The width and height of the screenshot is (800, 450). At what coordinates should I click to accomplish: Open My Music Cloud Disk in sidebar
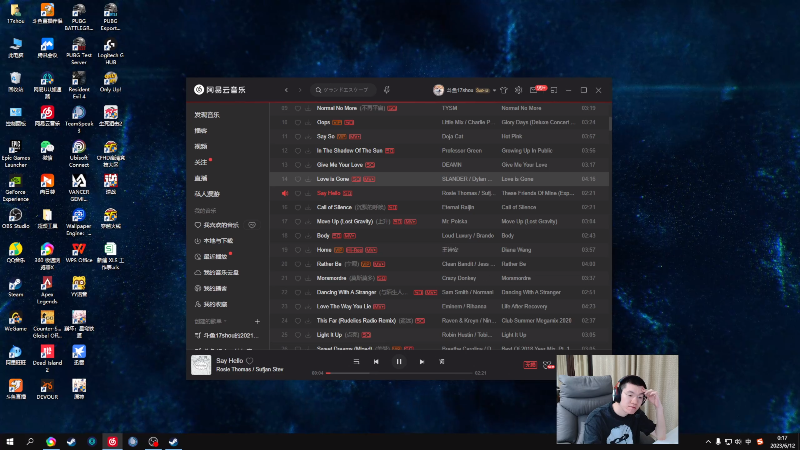(x=217, y=272)
